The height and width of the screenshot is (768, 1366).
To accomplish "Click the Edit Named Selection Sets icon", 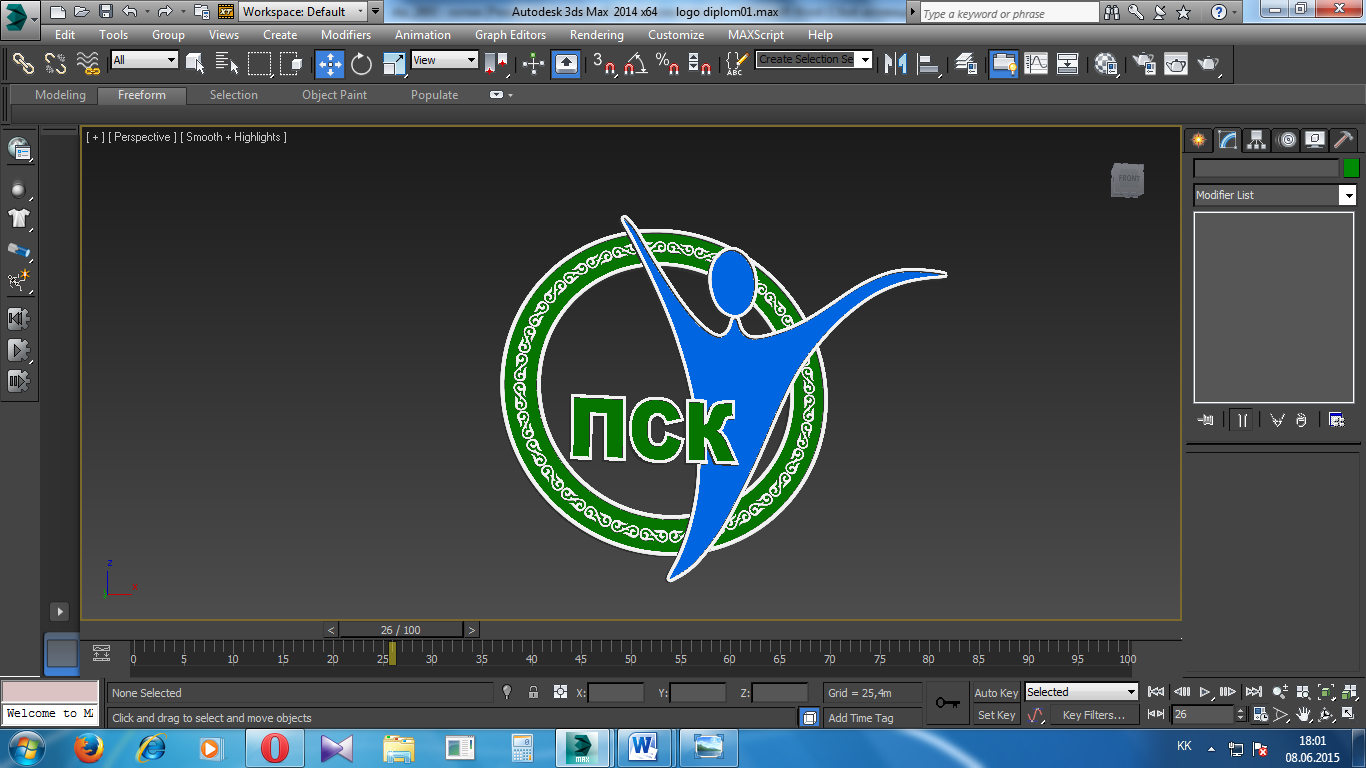I will click(735, 63).
